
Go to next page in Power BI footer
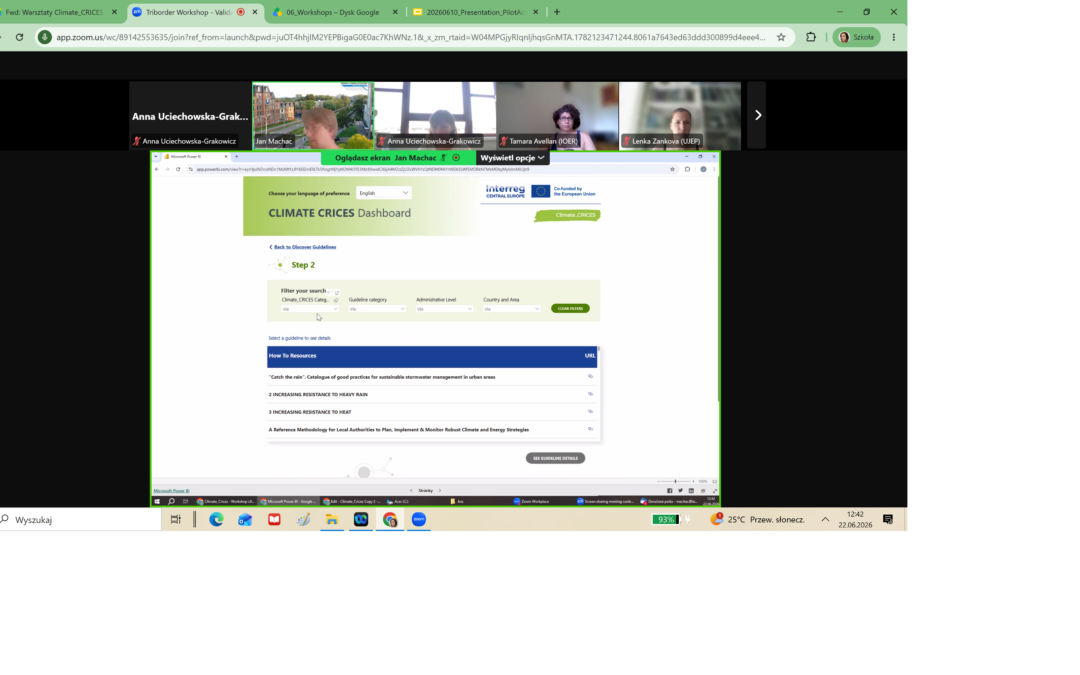pyautogui.click(x=440, y=490)
